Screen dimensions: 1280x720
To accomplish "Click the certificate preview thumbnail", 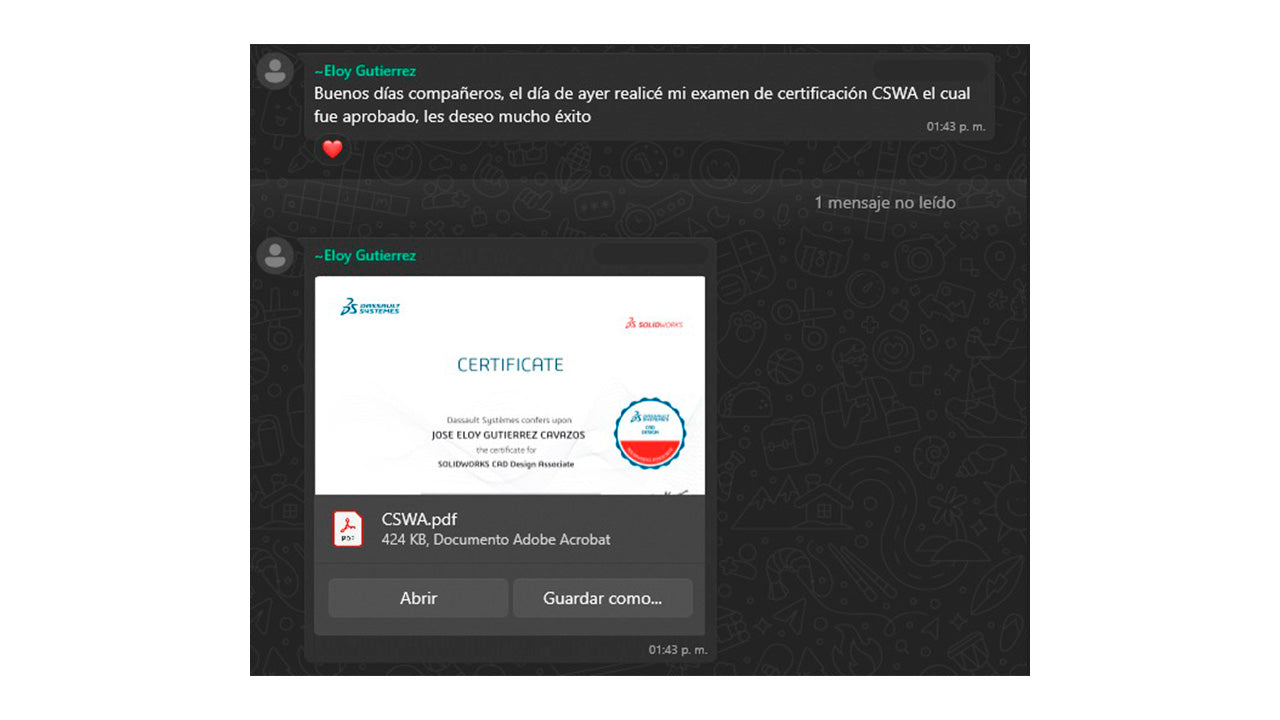I will click(x=510, y=385).
